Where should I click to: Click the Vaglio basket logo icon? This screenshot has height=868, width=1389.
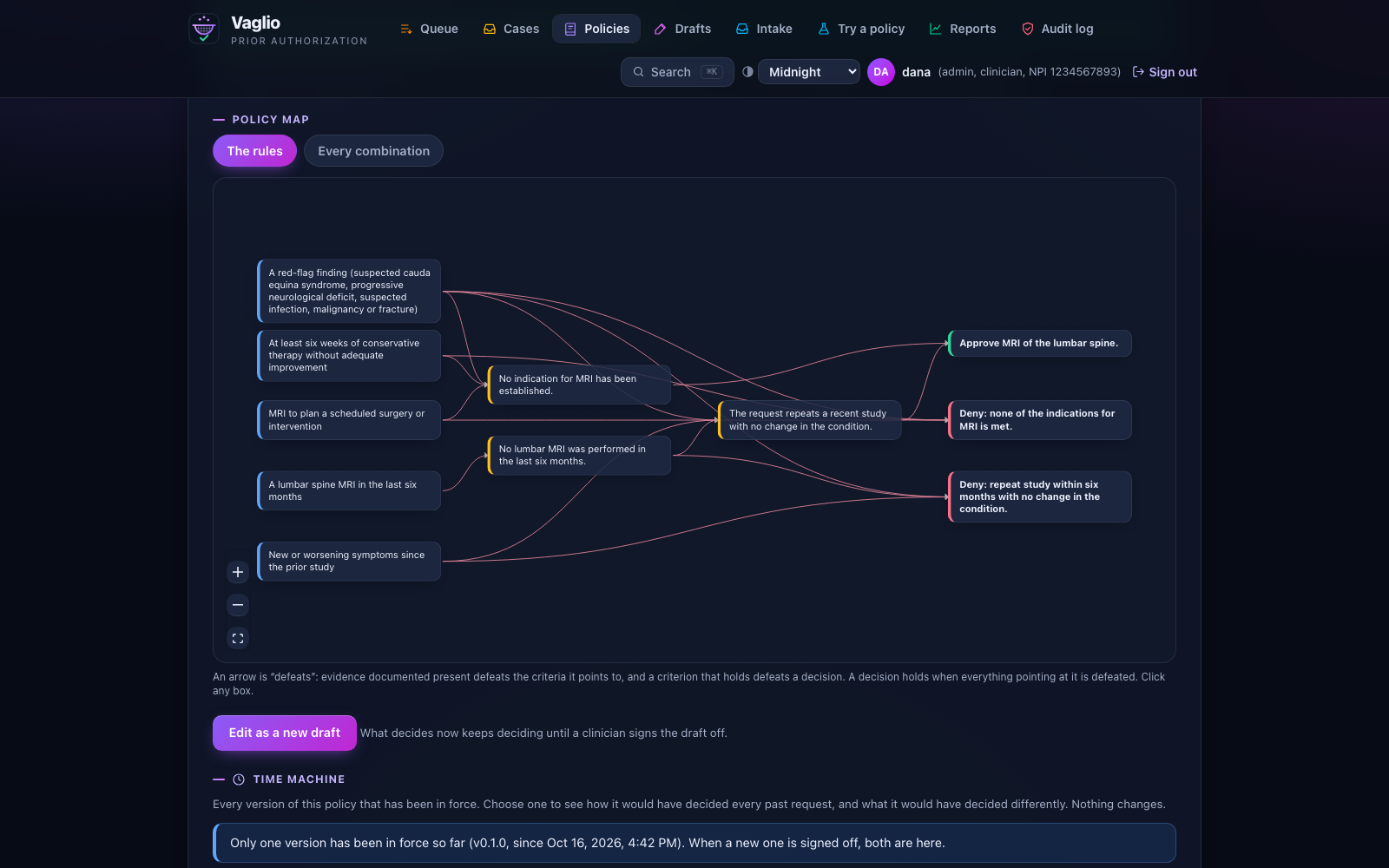pyautogui.click(x=204, y=29)
